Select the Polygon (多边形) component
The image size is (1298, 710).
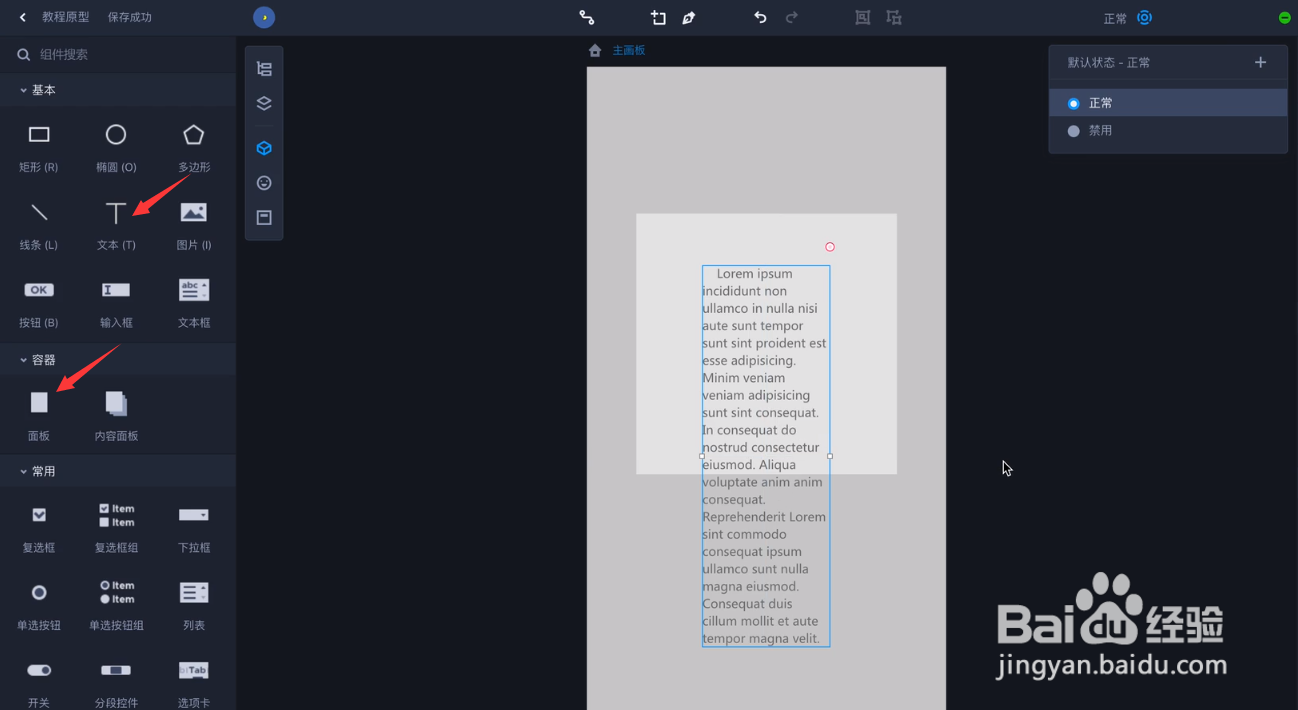coord(194,145)
